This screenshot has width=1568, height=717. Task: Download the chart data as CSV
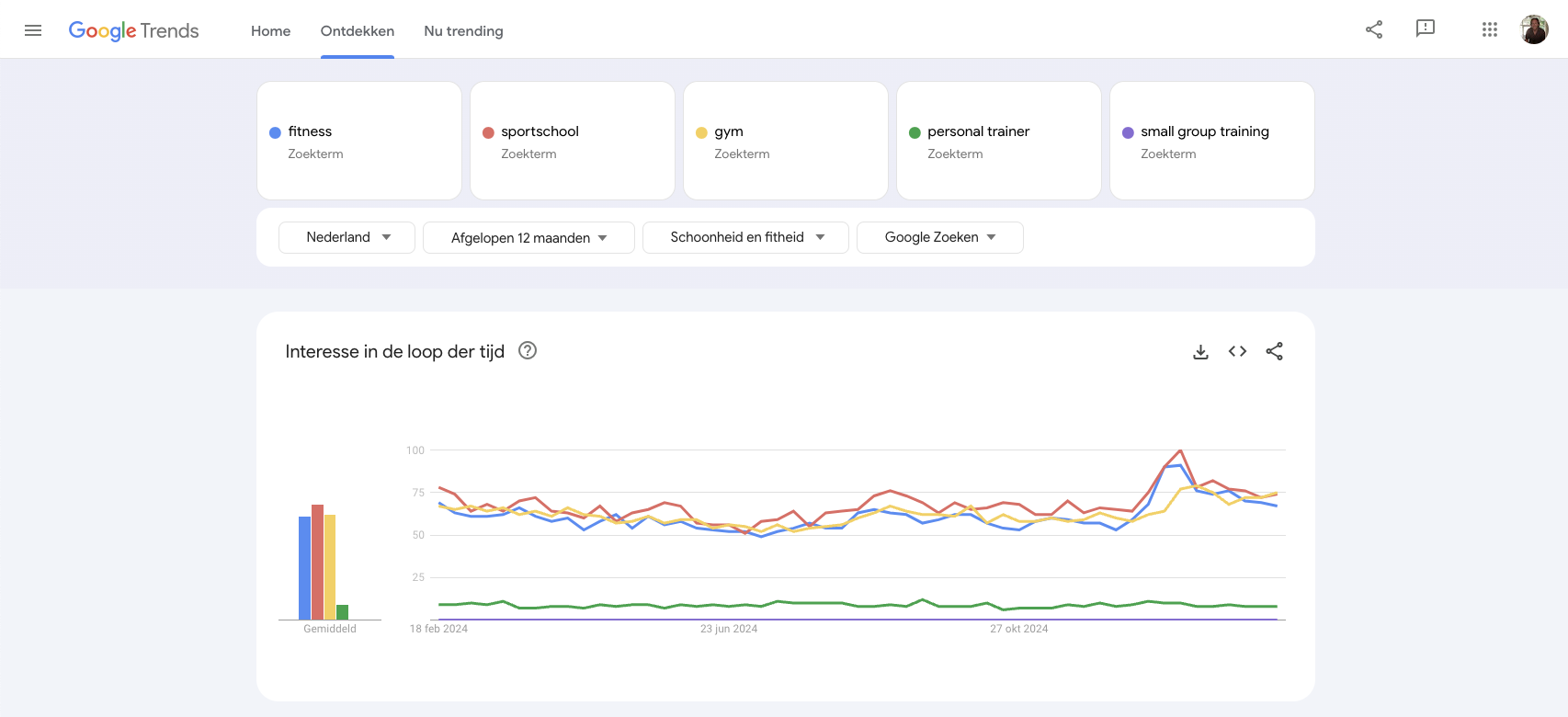pyautogui.click(x=1200, y=351)
